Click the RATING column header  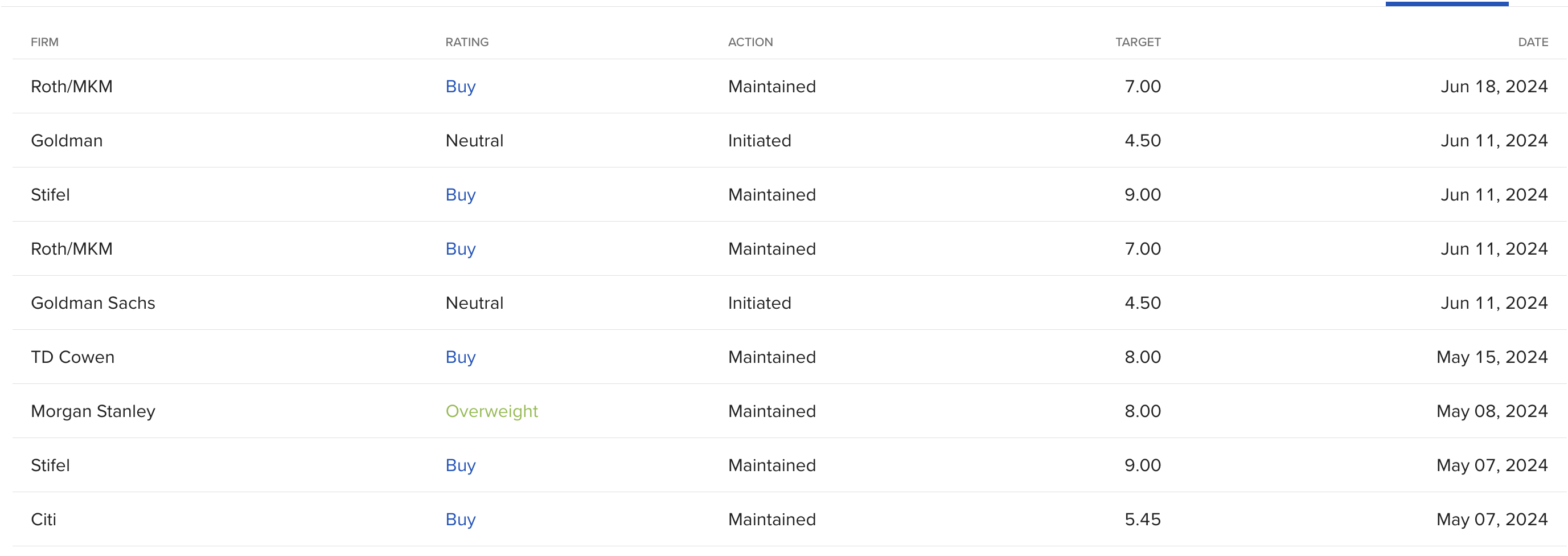click(466, 42)
